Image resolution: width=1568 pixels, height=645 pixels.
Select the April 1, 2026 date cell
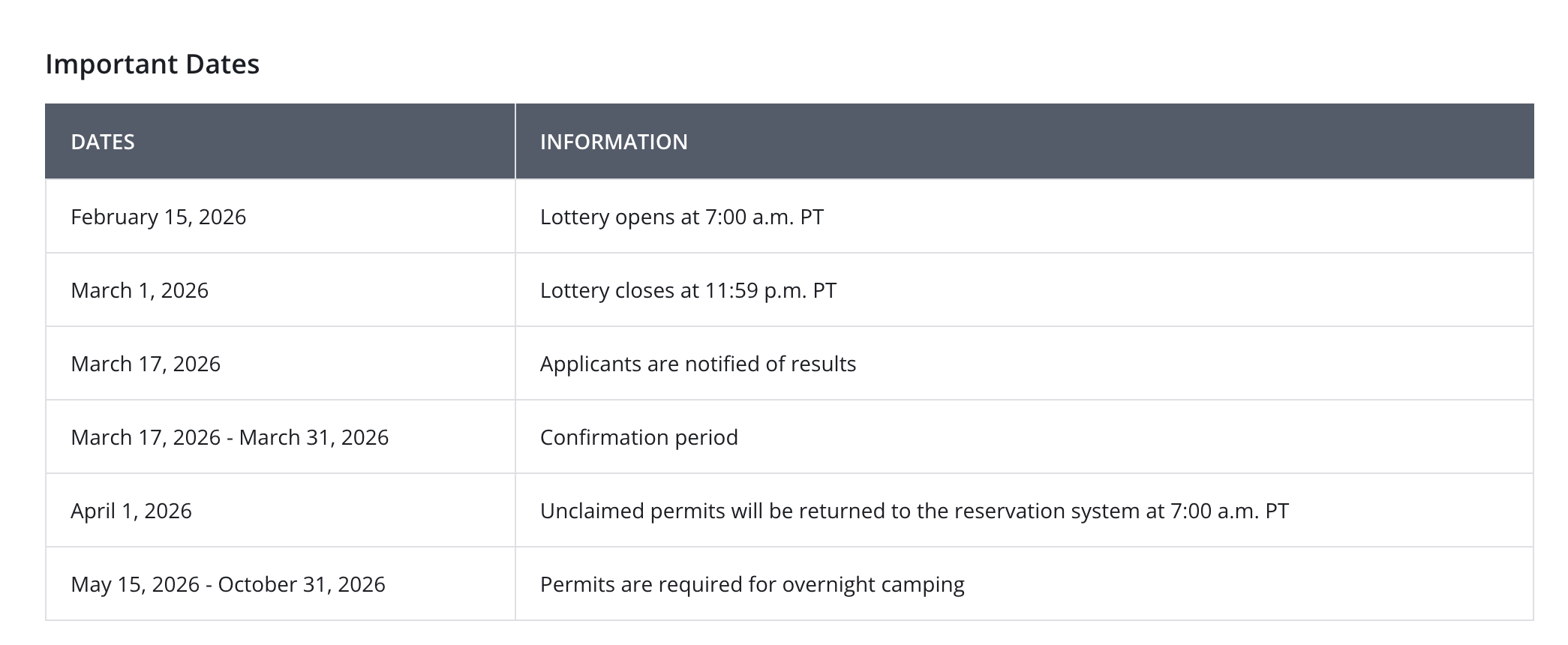pyautogui.click(x=131, y=511)
